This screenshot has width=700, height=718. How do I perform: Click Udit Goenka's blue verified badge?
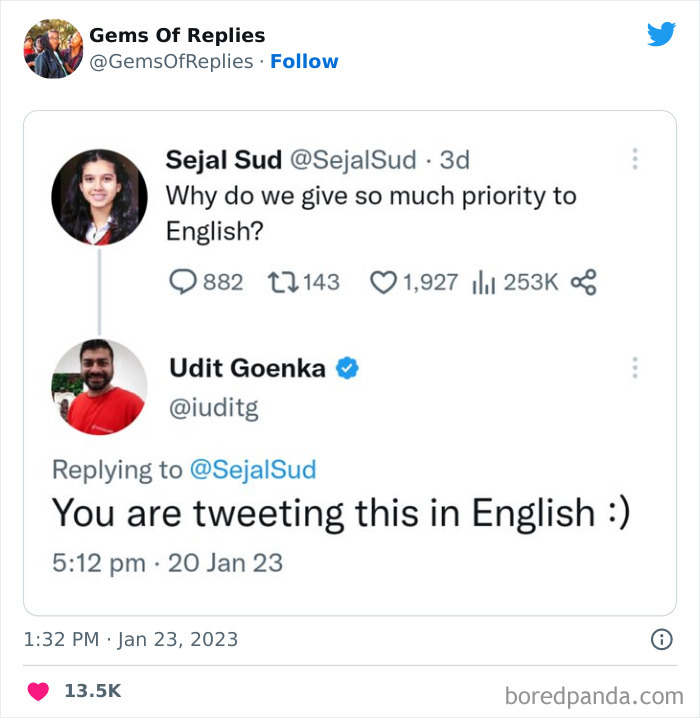click(347, 369)
